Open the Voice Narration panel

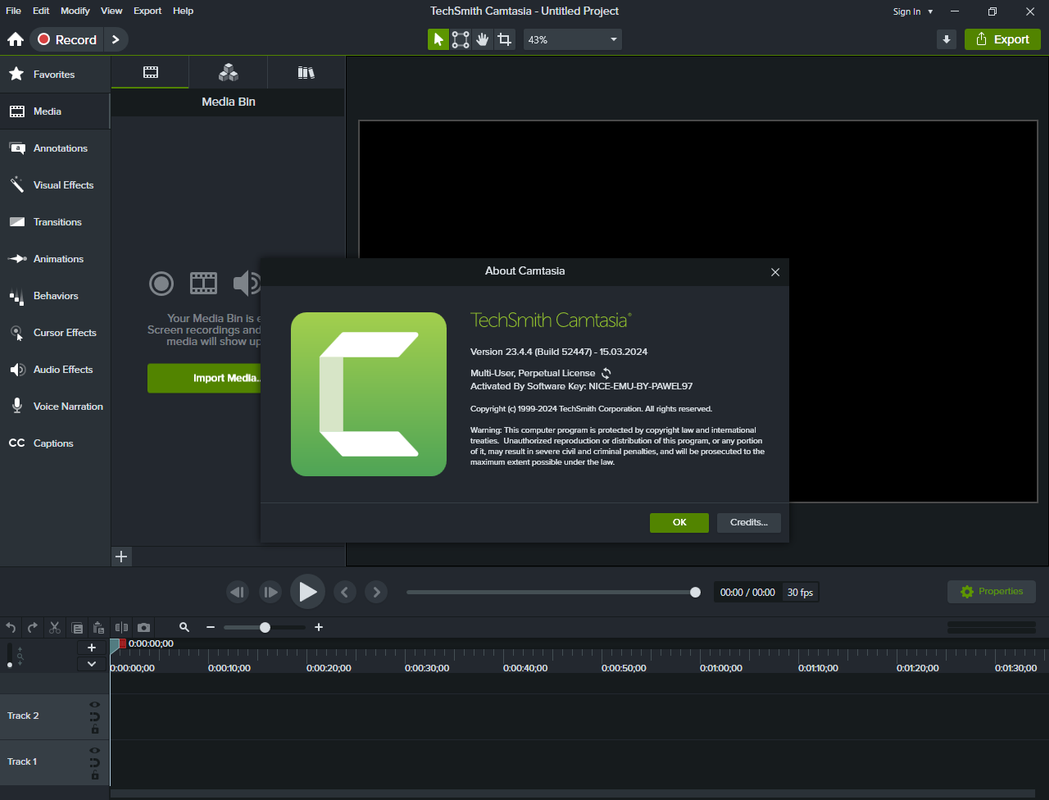coord(55,406)
